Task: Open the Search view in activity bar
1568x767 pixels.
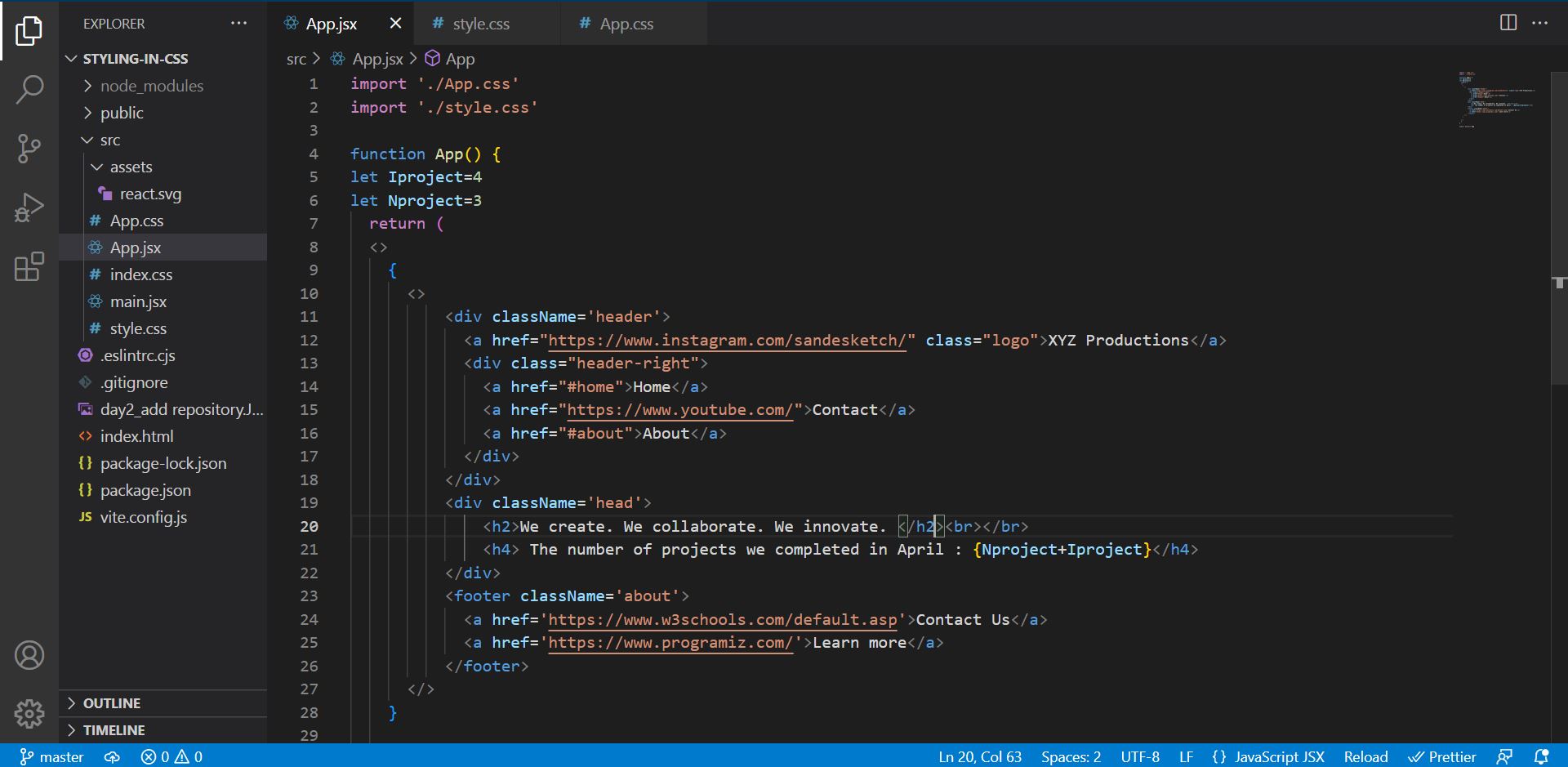Action: click(29, 90)
